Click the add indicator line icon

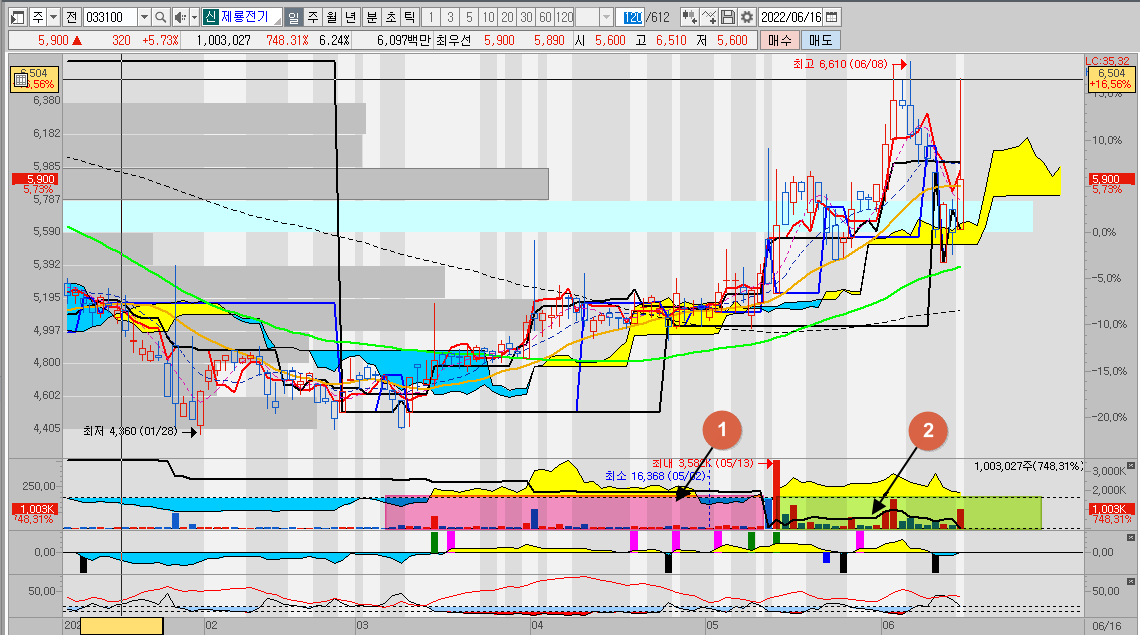(709, 17)
